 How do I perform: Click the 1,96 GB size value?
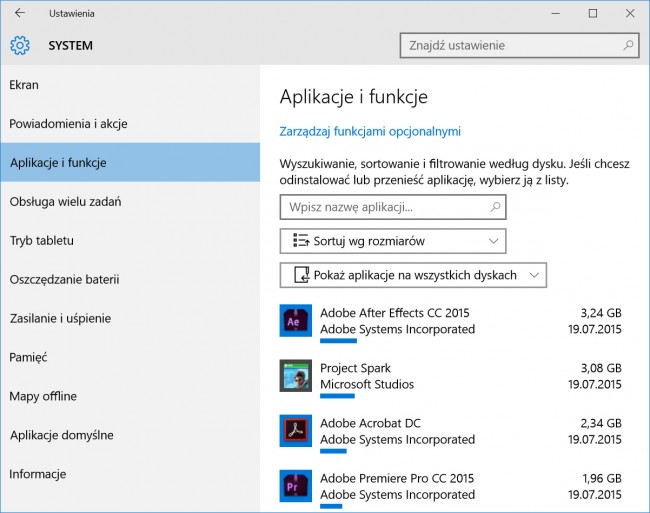(x=602, y=478)
